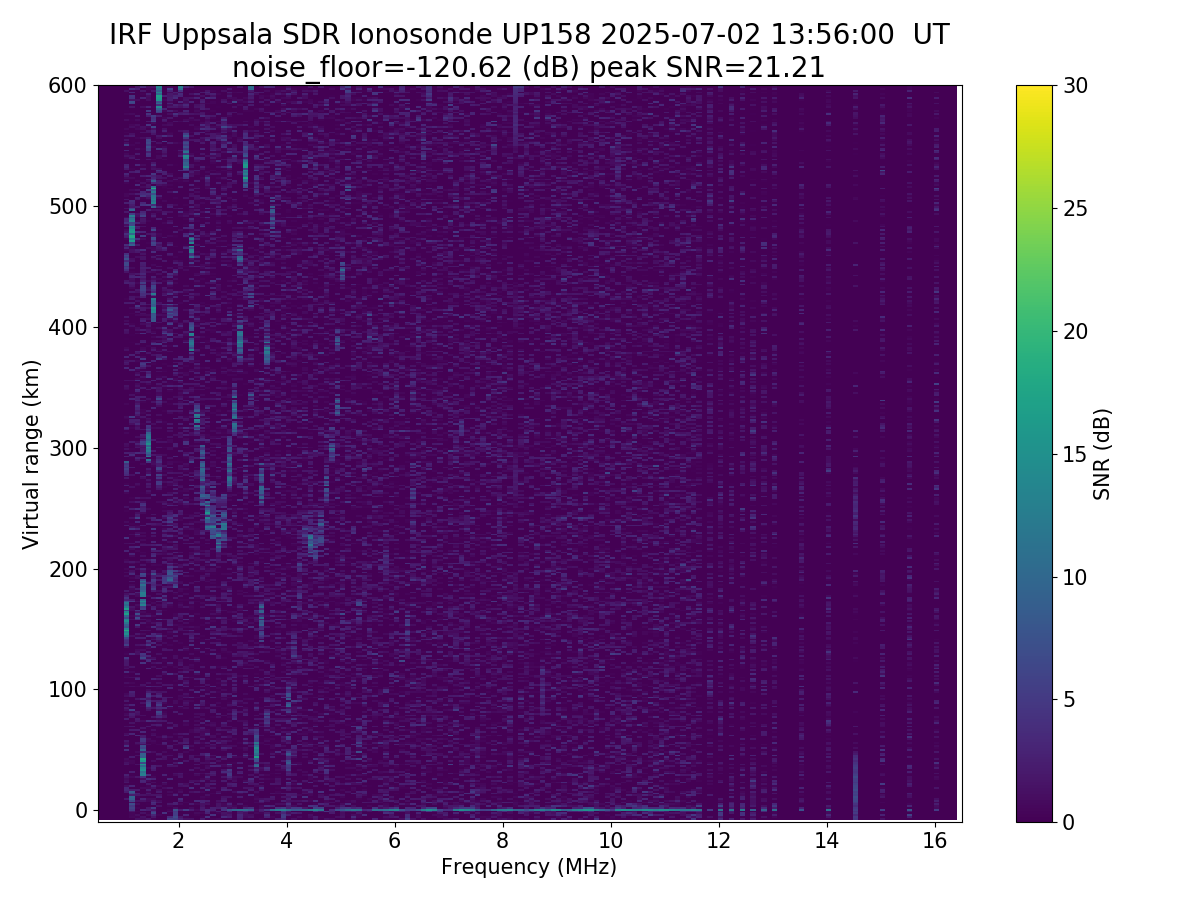
Task: Click x-axis tick label 6
Action: [395, 840]
